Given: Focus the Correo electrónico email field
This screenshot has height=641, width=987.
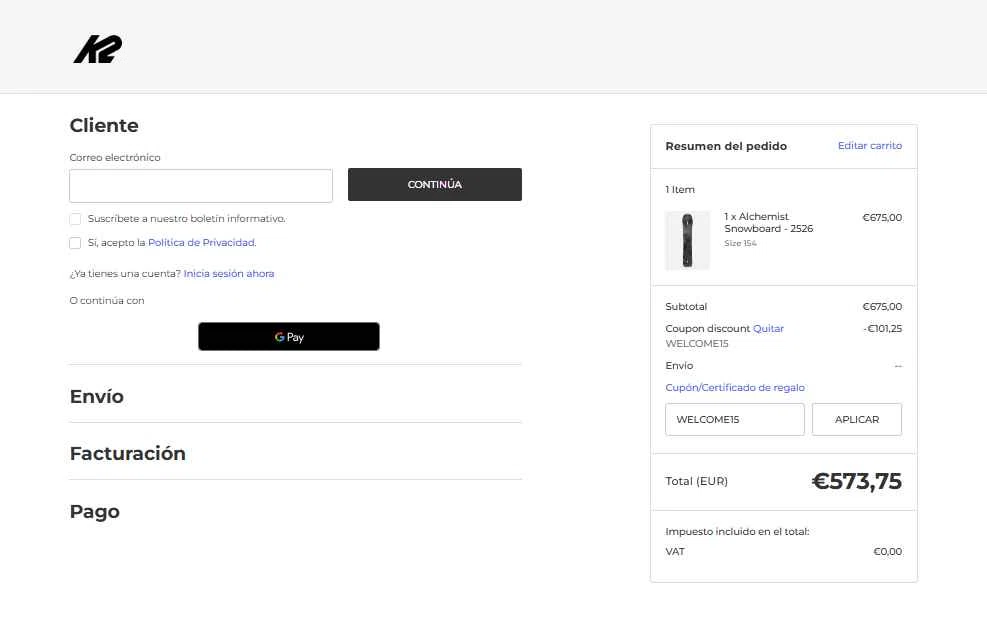Looking at the screenshot, I should tap(201, 186).
